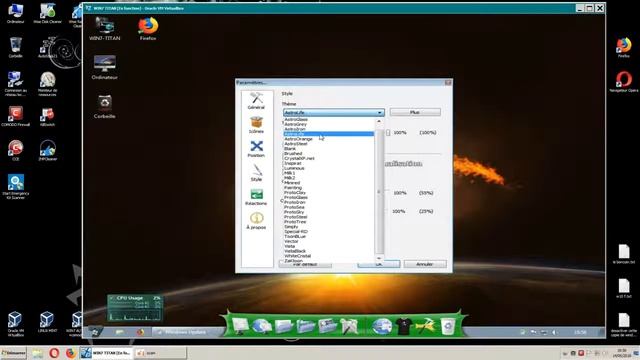Click Opera icon in host taskbar

coord(54,353)
